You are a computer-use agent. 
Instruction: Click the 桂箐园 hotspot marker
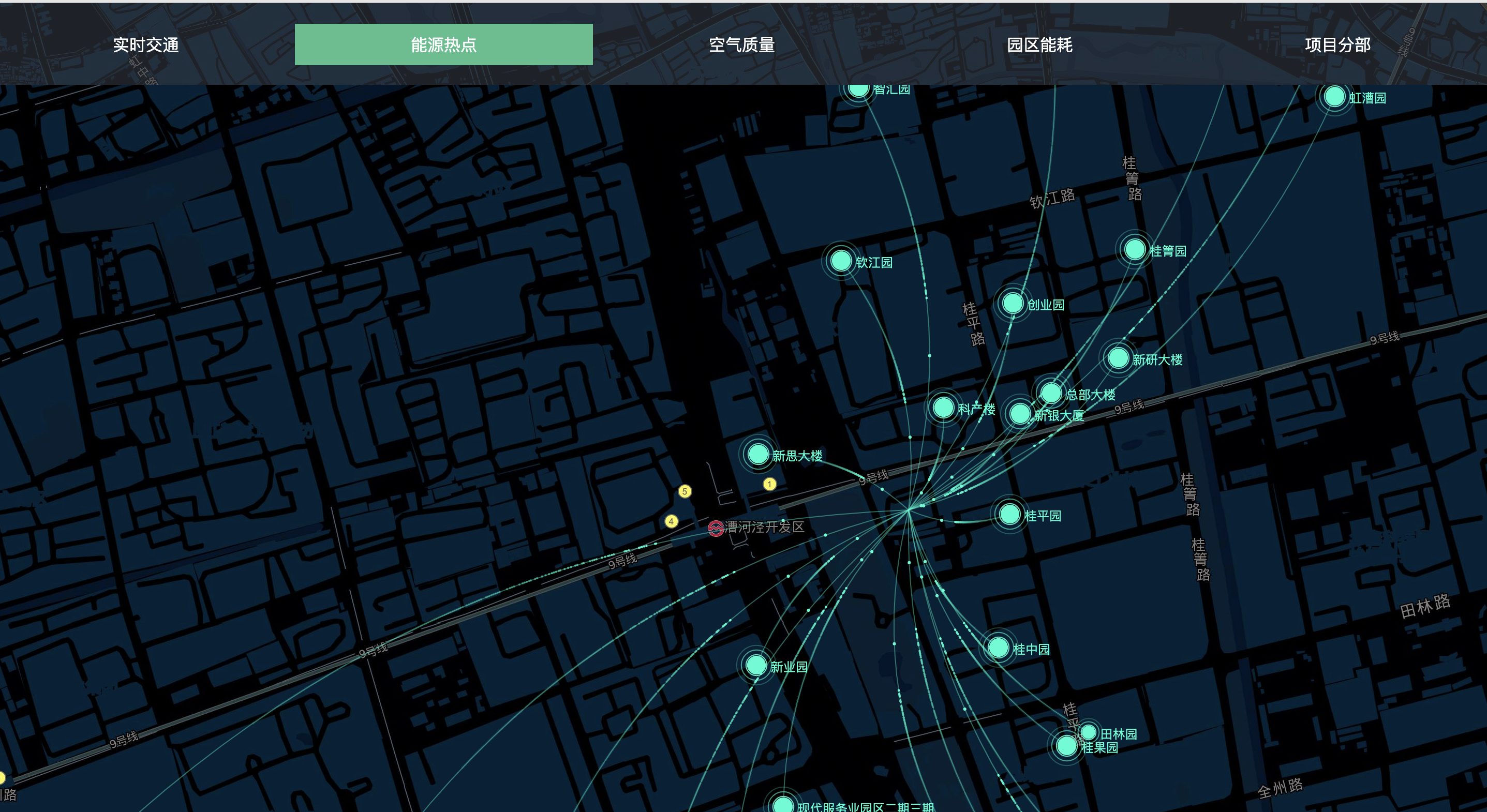click(x=1135, y=250)
